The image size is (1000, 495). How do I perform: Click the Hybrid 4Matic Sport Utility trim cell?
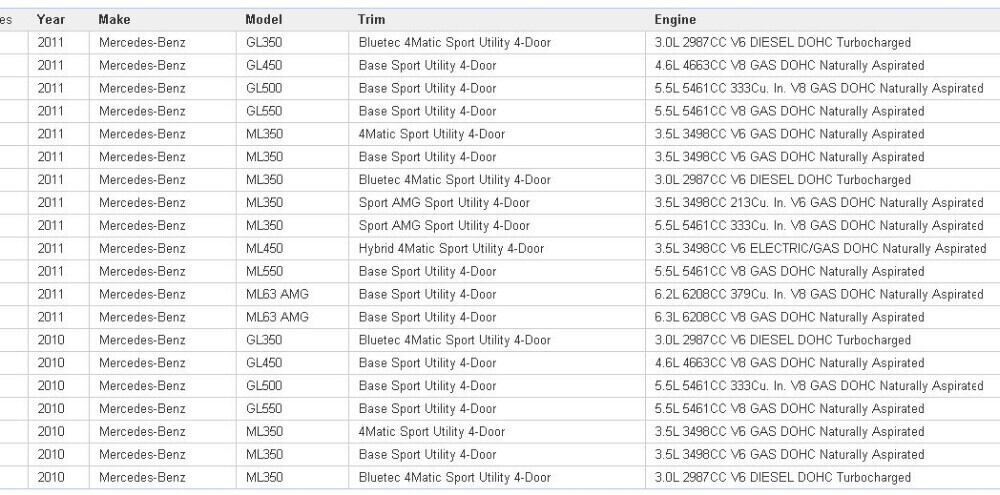(451, 249)
